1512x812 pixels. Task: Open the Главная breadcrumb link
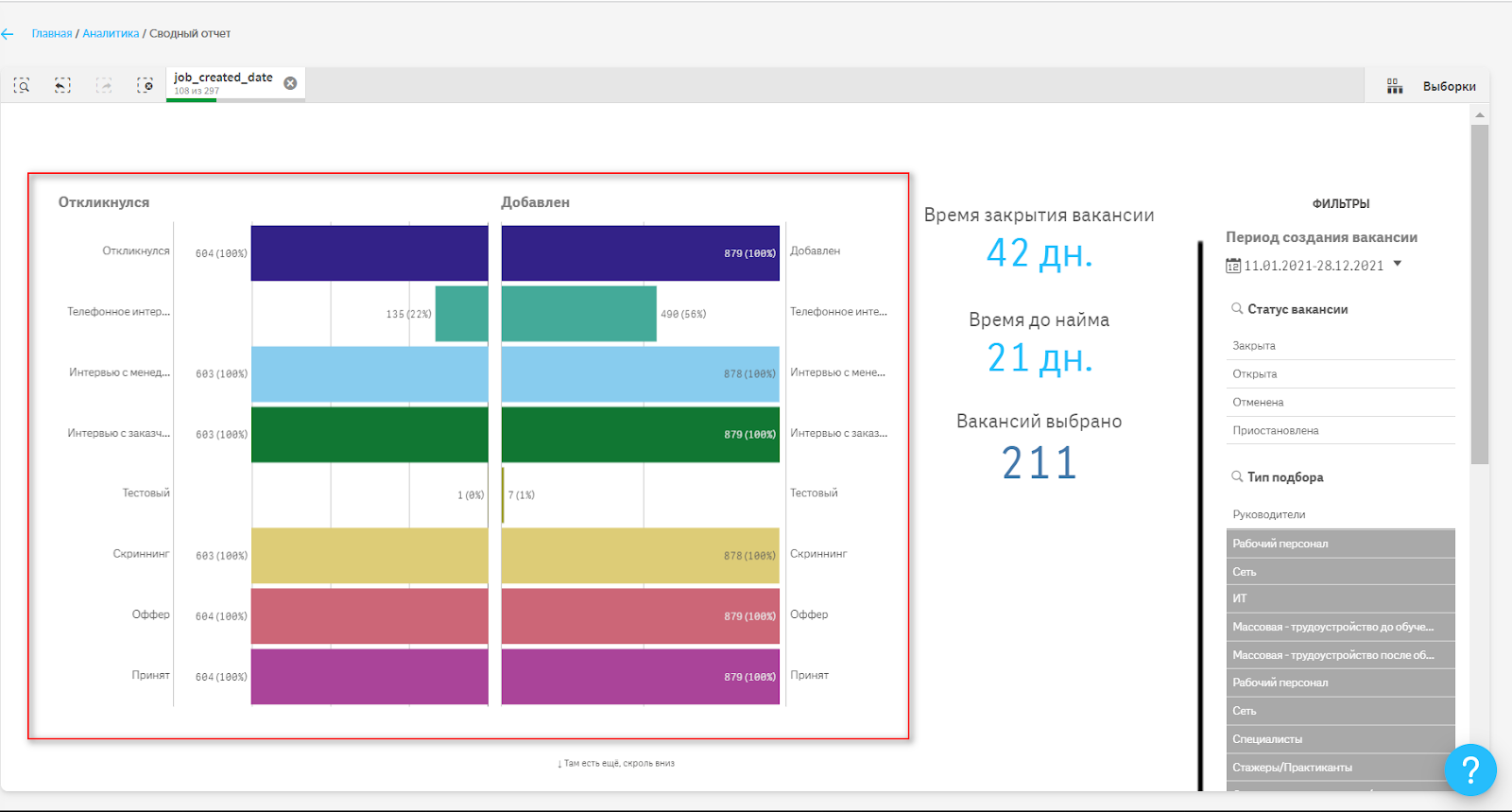(x=52, y=33)
